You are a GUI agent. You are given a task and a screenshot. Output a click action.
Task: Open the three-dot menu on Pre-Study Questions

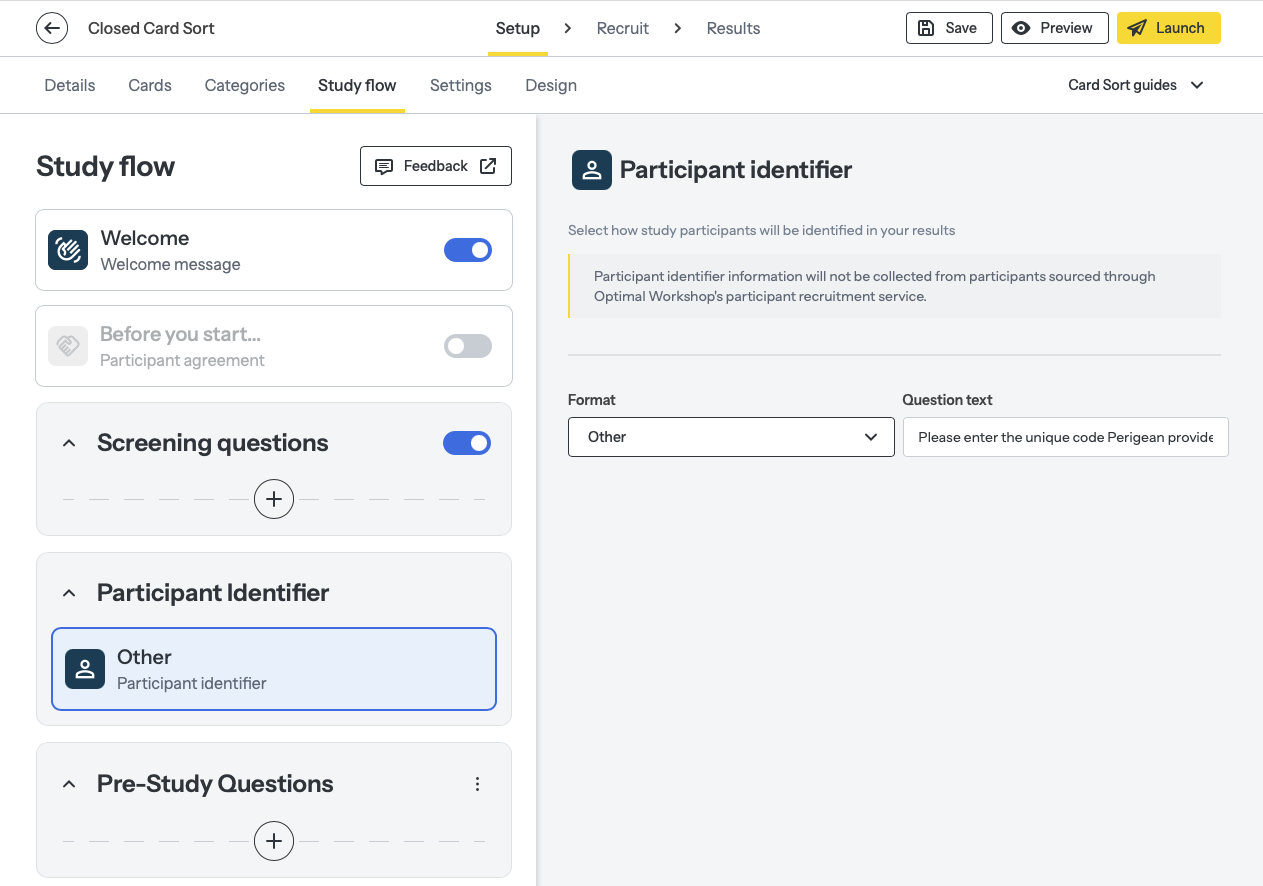pos(477,784)
